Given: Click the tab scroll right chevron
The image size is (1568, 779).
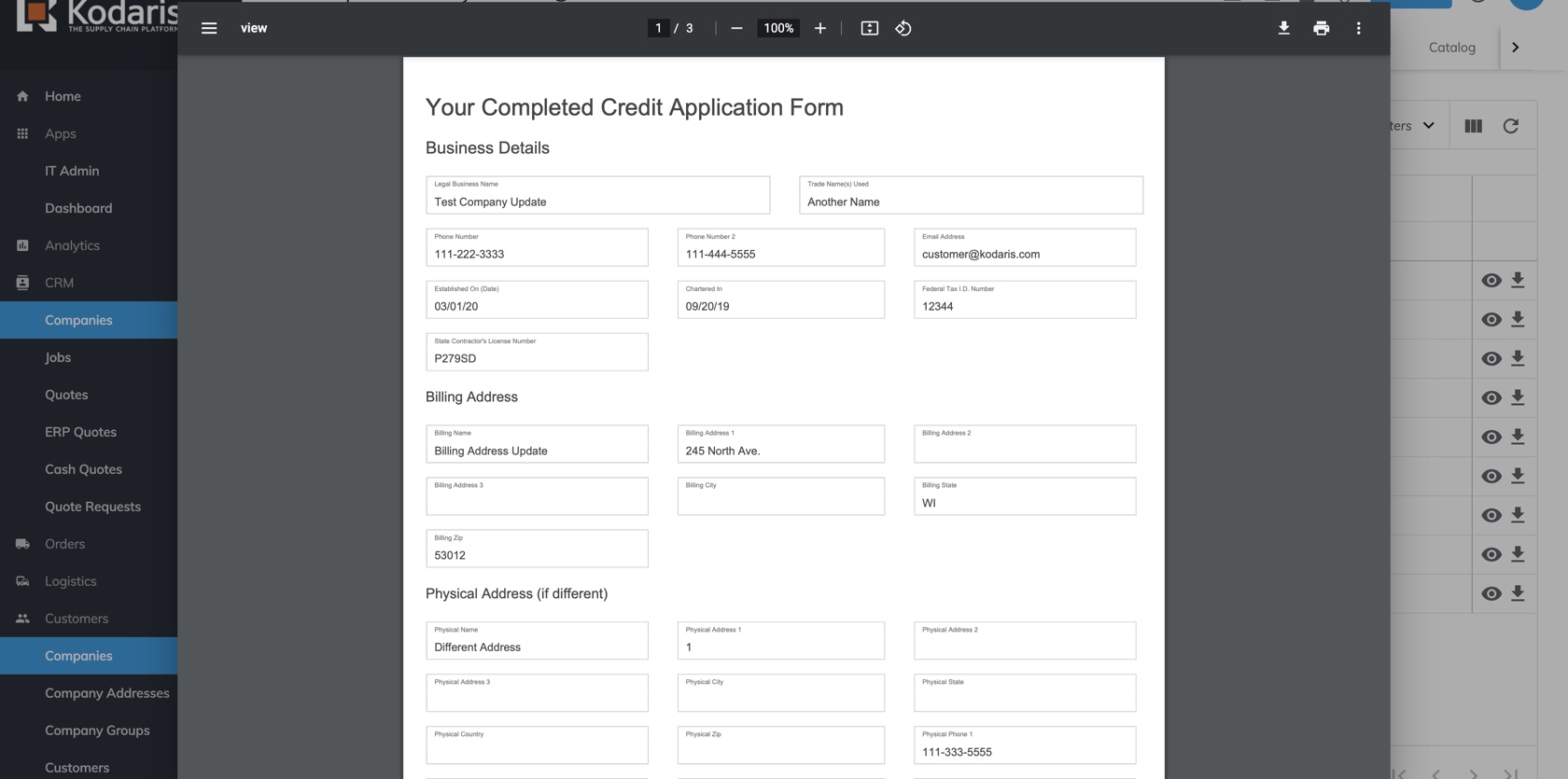Looking at the screenshot, I should [x=1516, y=47].
